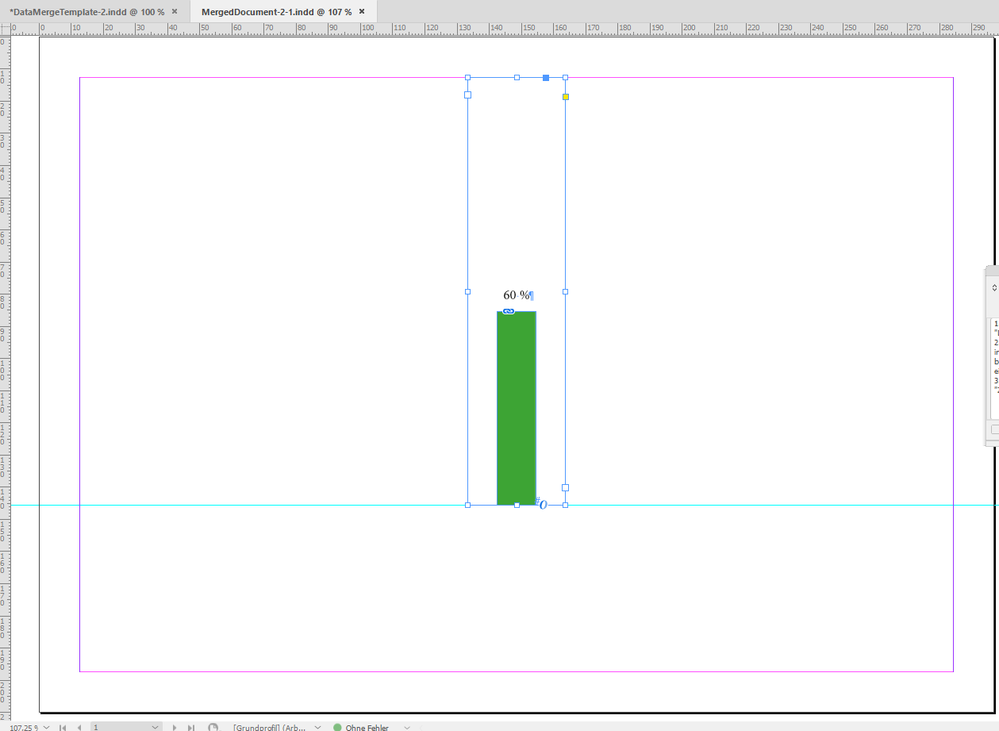Click the circular preflight icon beside Grundprofil
The image size is (999, 731).
(212, 727)
